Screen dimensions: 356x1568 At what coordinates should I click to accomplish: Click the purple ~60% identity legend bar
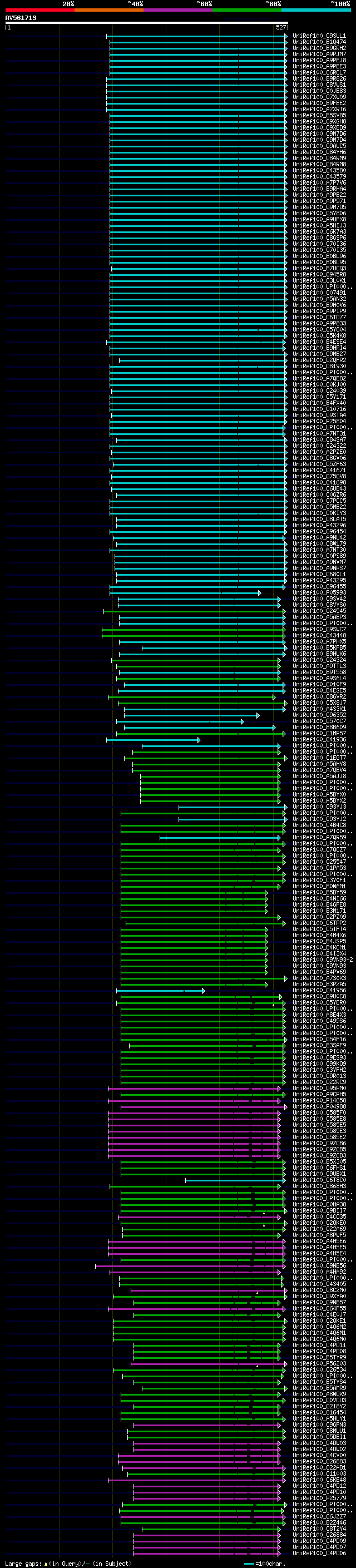click(x=179, y=10)
